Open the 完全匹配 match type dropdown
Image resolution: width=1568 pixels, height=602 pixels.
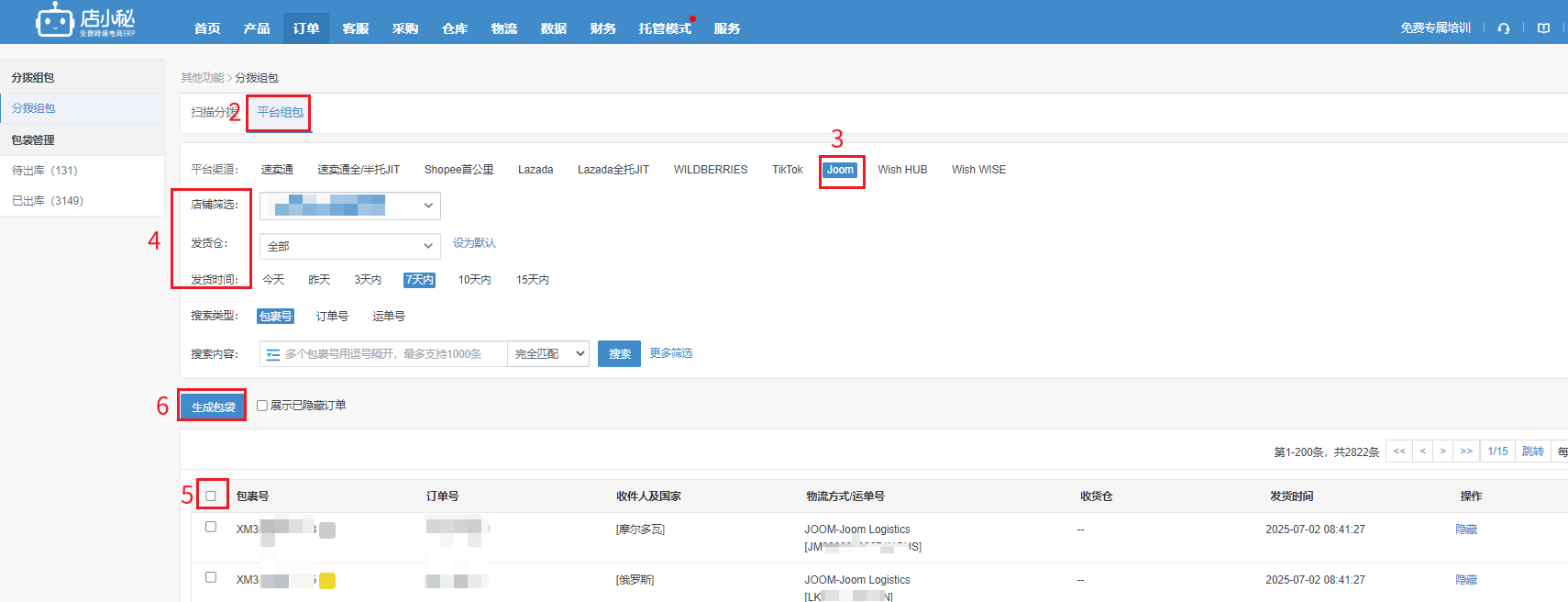pos(548,354)
